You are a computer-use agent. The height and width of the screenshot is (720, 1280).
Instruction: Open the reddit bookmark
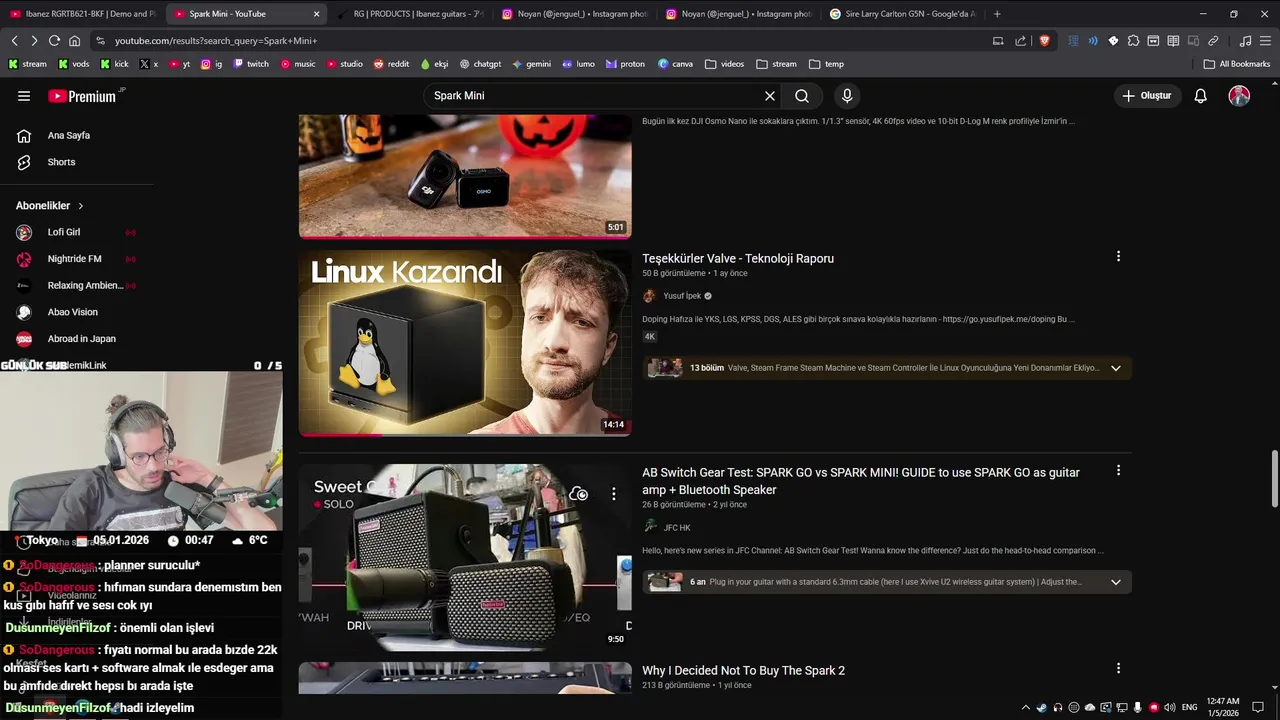[391, 64]
